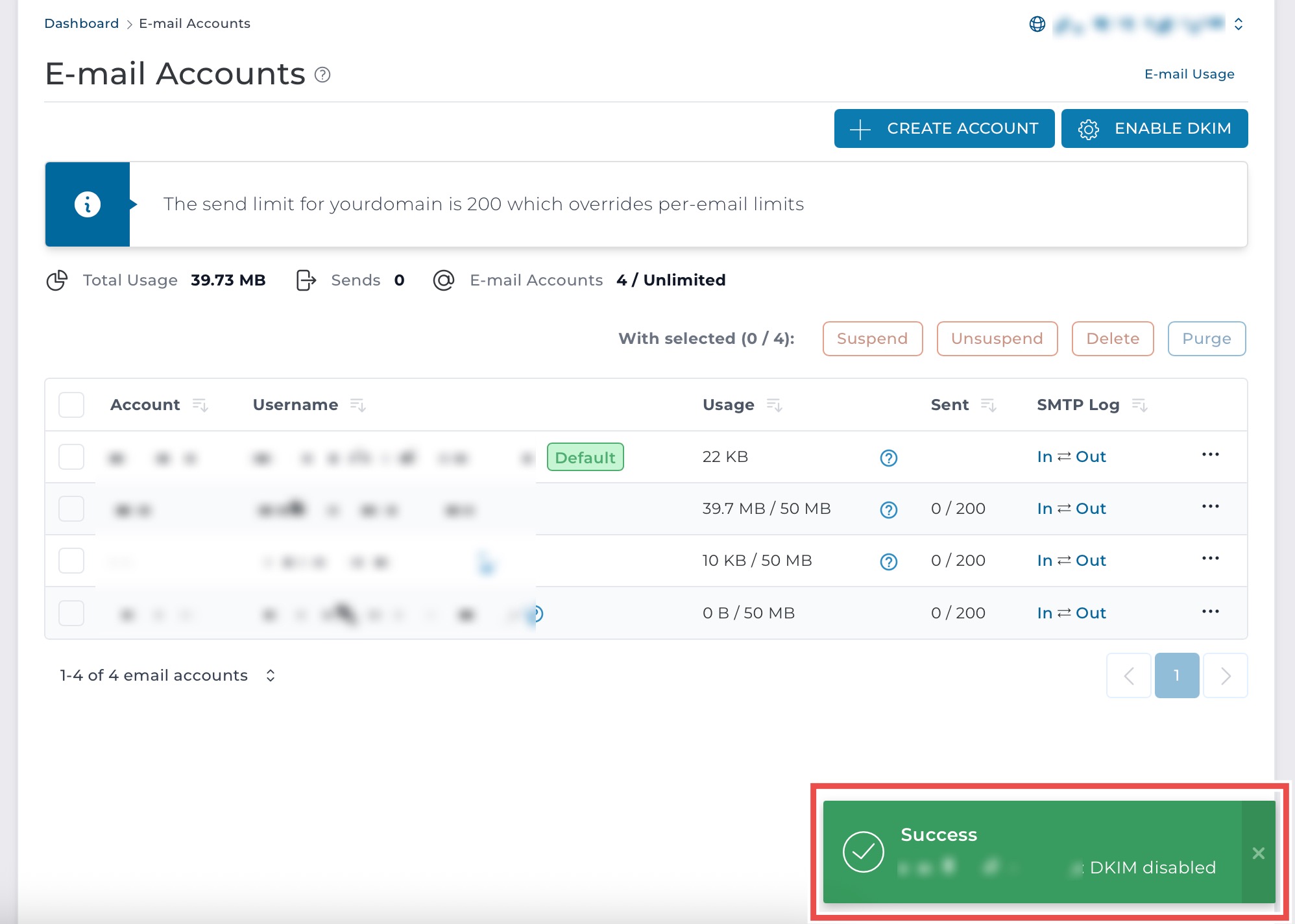
Task: Check the box for the Default account row
Action: [71, 457]
